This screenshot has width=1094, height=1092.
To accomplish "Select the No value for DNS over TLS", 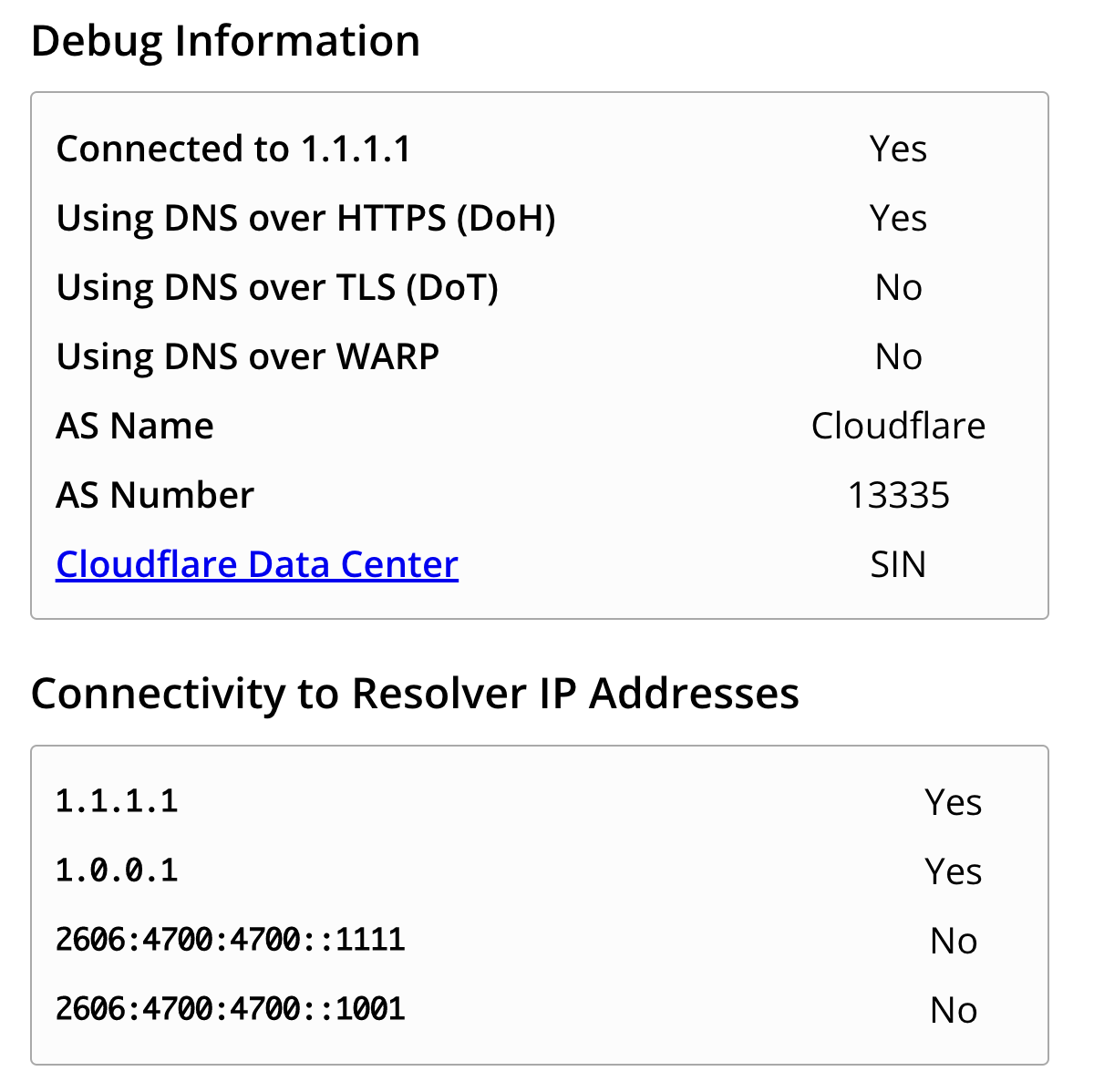I will pos(898,286).
